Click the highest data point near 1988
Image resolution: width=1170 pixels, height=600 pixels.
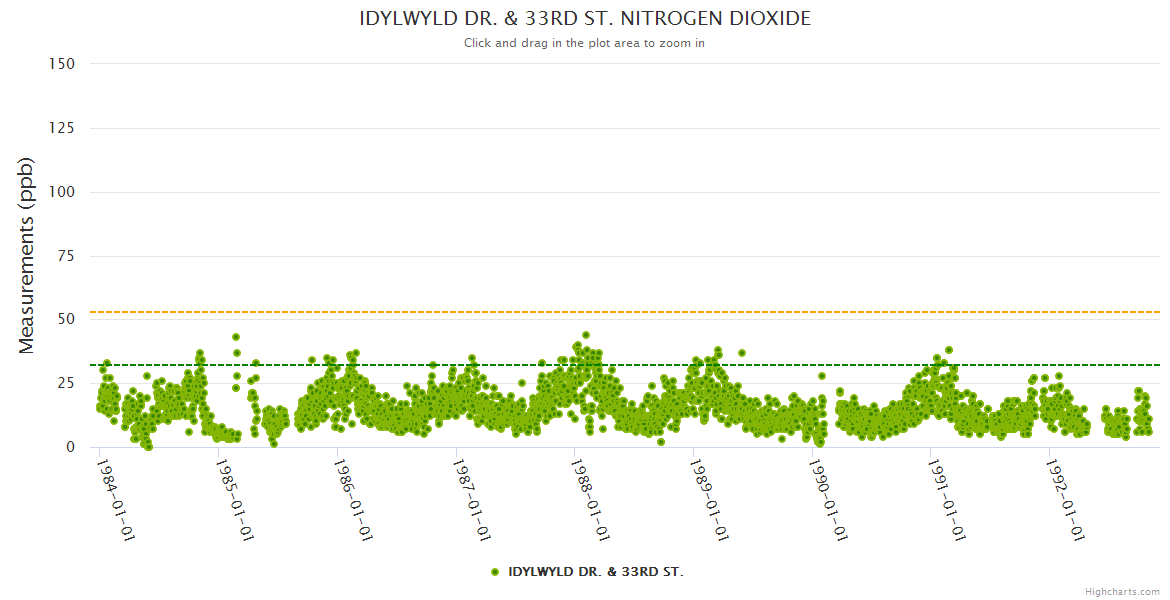(586, 335)
